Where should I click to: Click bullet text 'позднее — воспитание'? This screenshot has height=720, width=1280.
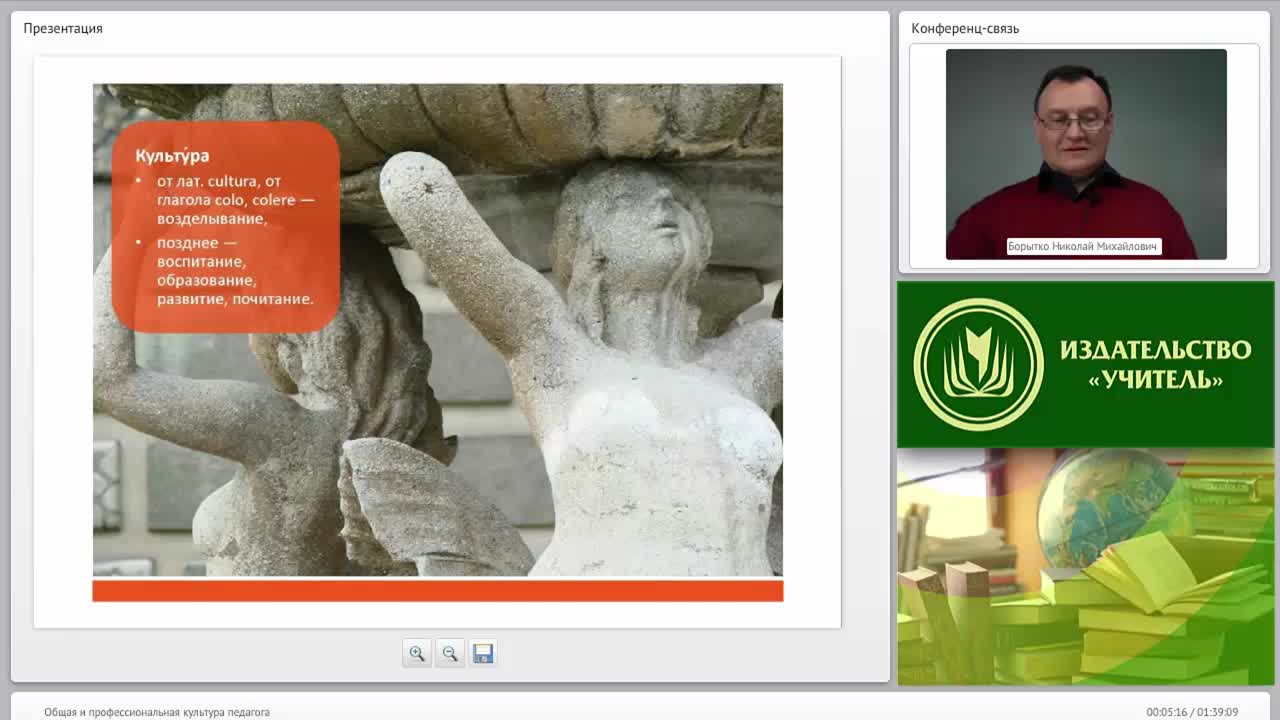coord(235,271)
